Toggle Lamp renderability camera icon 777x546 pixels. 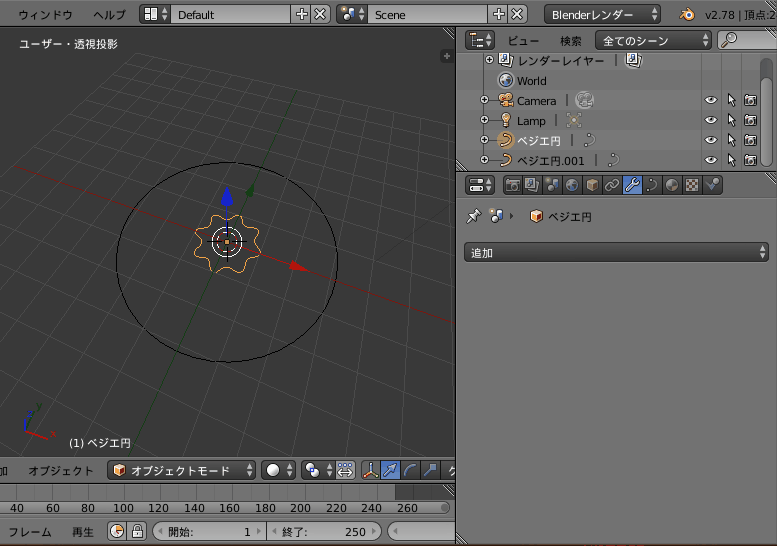(x=750, y=120)
